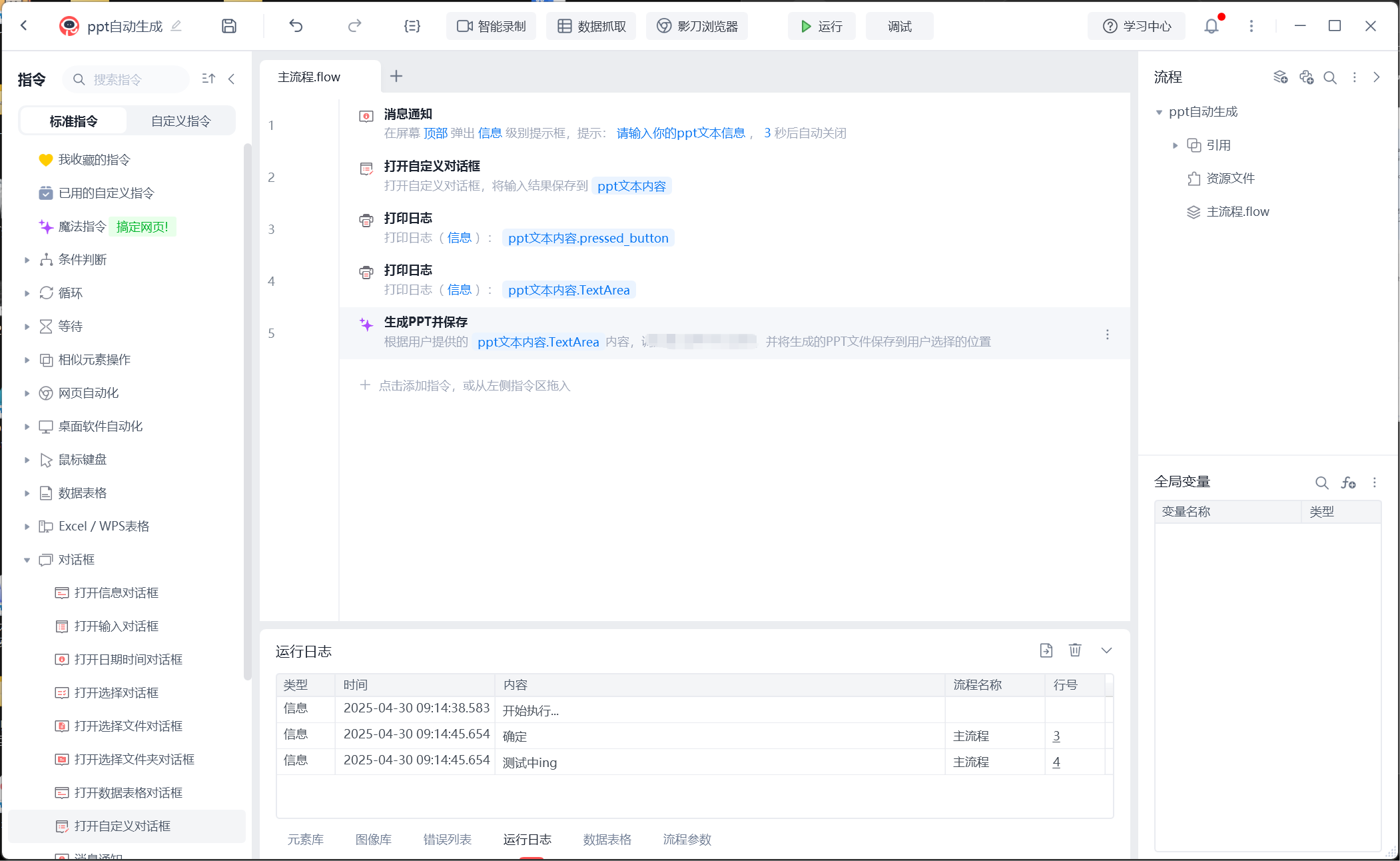Switch to 自定义指令 toggle tab
The width and height of the screenshot is (1400, 861).
(180, 121)
